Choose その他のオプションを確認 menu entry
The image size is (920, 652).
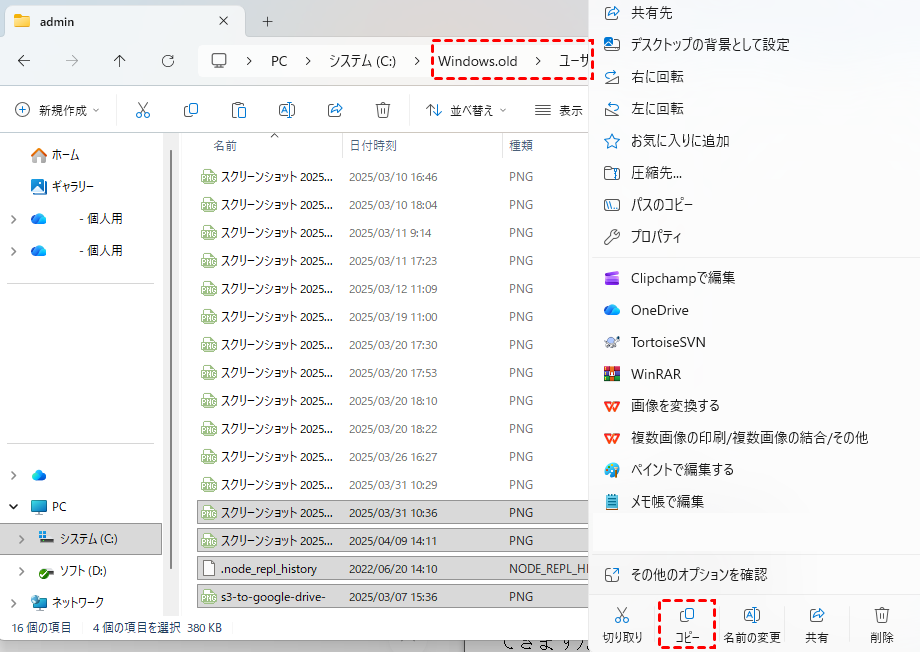[698, 575]
